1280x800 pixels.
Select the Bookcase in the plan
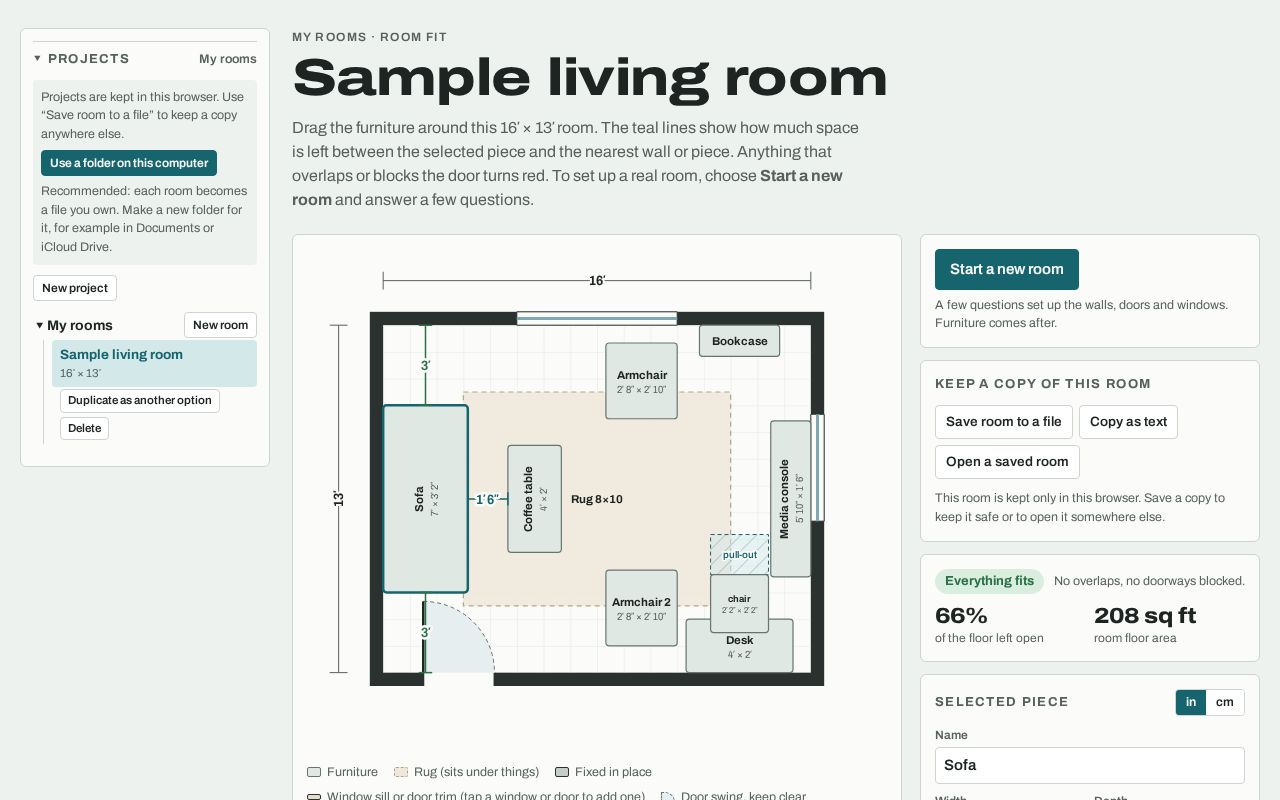[739, 341]
